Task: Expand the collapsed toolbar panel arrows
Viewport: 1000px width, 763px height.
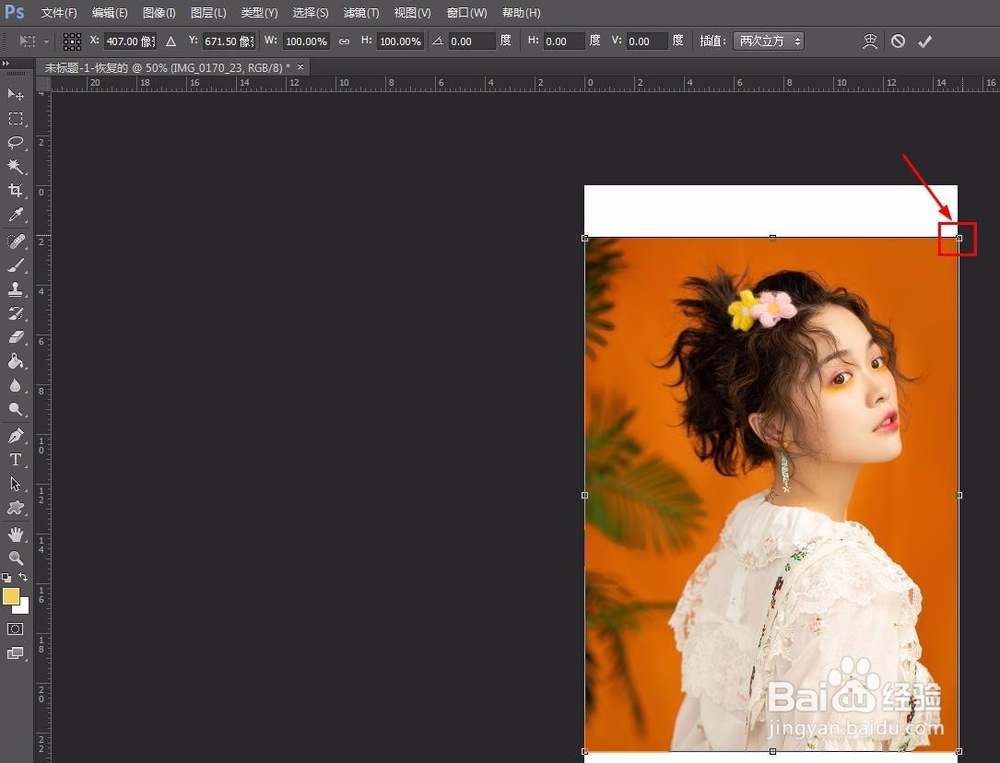Action: coord(6,63)
